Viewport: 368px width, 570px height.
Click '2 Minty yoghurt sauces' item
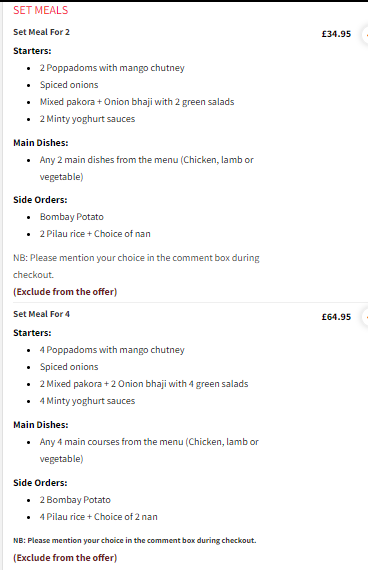click(87, 119)
